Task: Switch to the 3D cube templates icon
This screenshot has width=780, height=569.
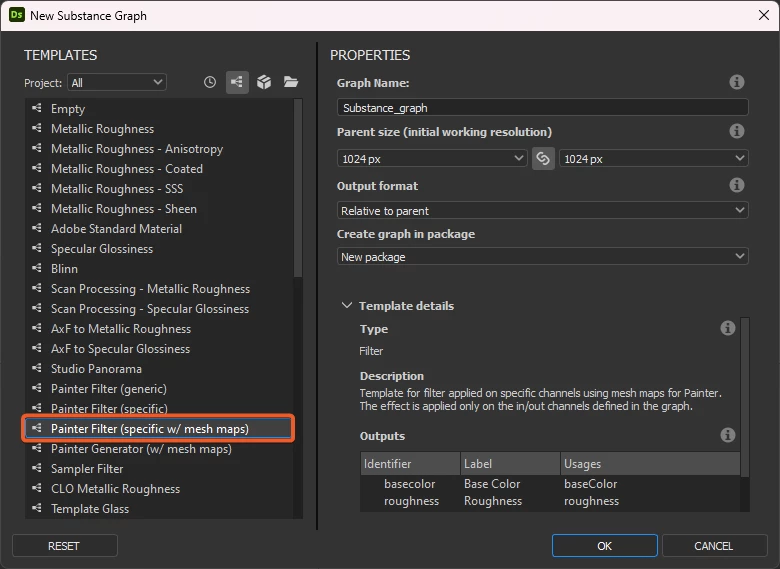Action: (264, 82)
